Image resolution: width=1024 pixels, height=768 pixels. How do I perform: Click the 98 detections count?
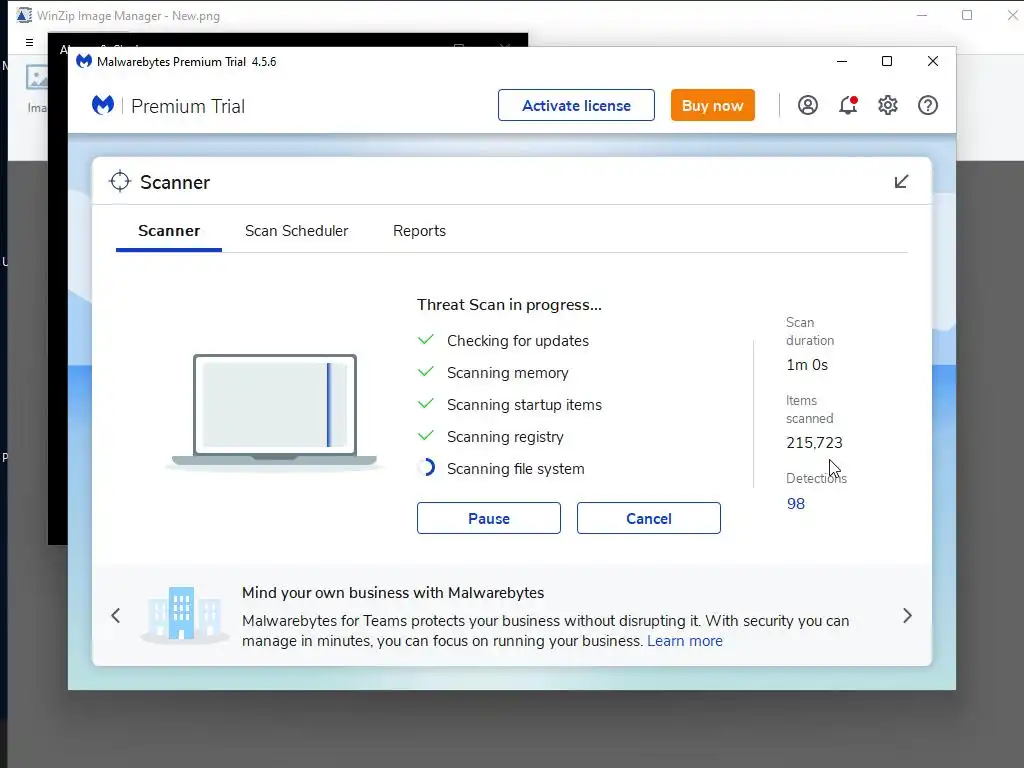(x=795, y=504)
